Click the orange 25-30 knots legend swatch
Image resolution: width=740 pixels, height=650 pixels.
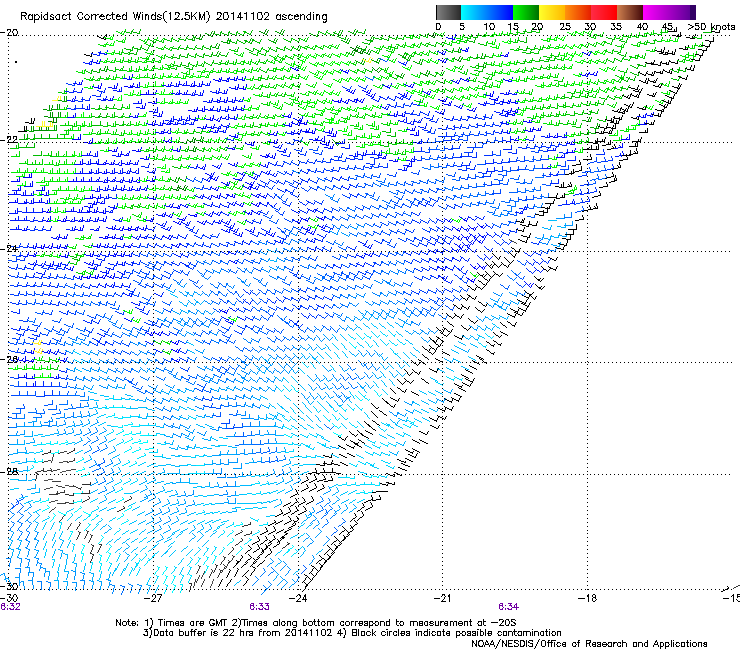[578, 12]
